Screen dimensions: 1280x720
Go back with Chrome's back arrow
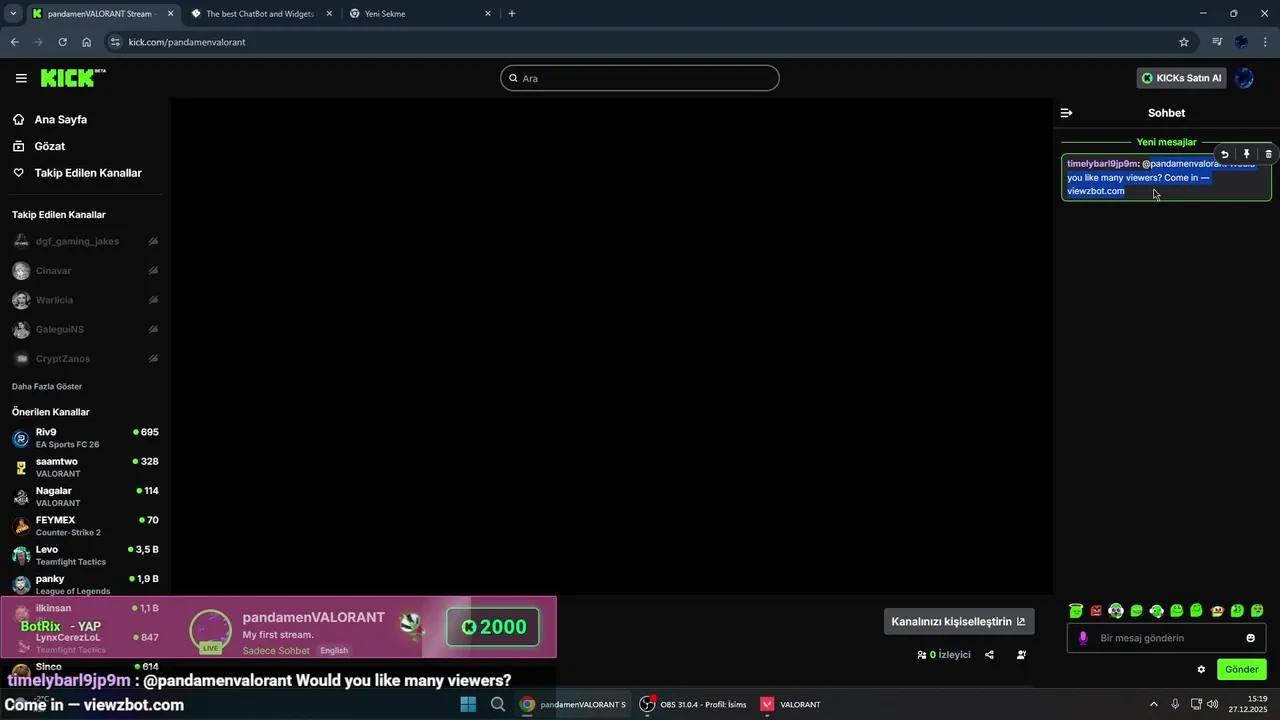click(14, 42)
